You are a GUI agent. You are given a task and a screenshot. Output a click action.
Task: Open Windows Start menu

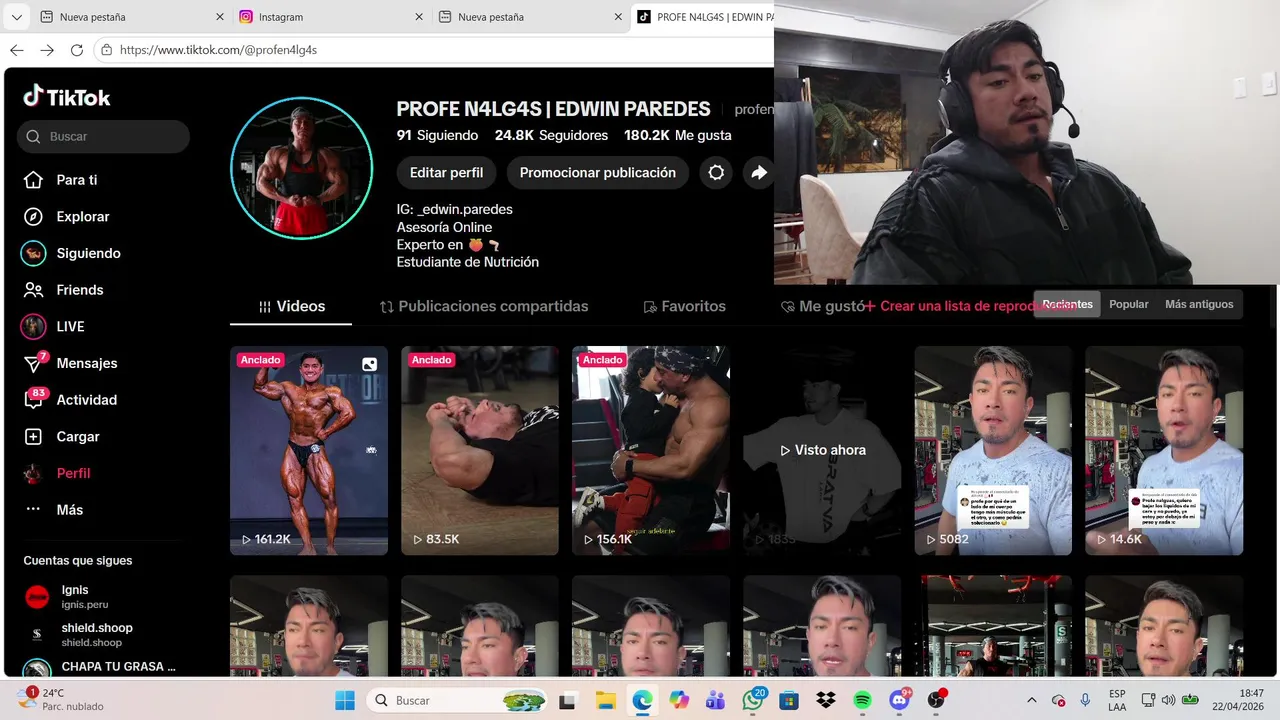[345, 700]
